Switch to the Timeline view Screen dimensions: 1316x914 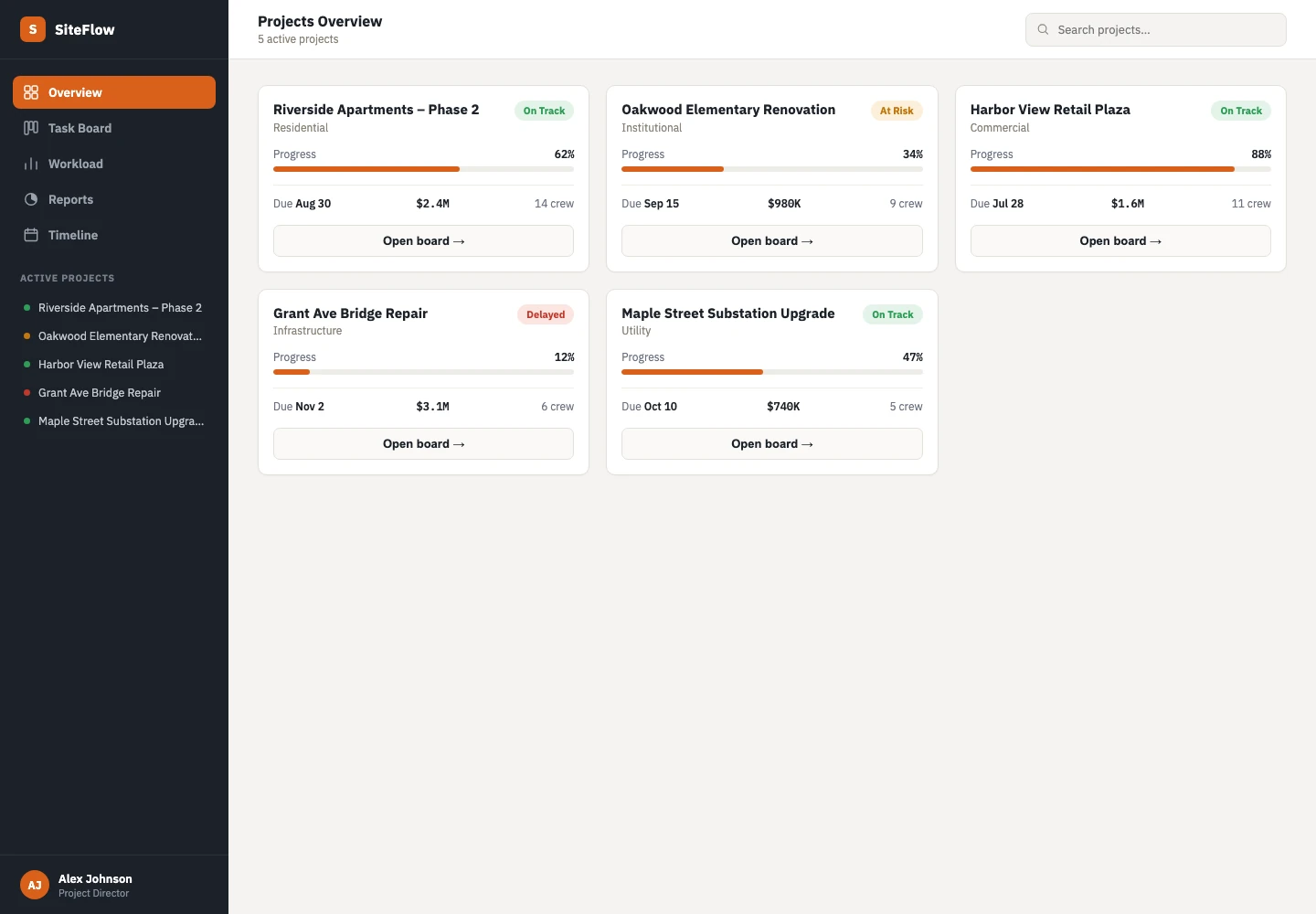114,235
